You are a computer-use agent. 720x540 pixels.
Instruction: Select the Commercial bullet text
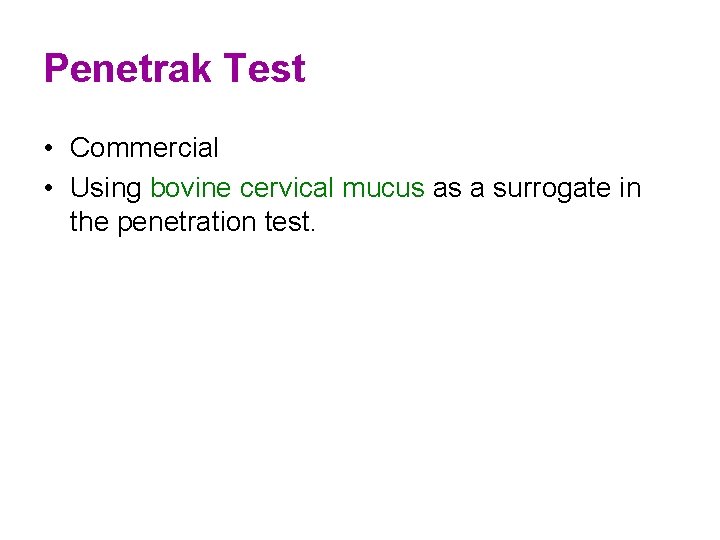(x=144, y=148)
